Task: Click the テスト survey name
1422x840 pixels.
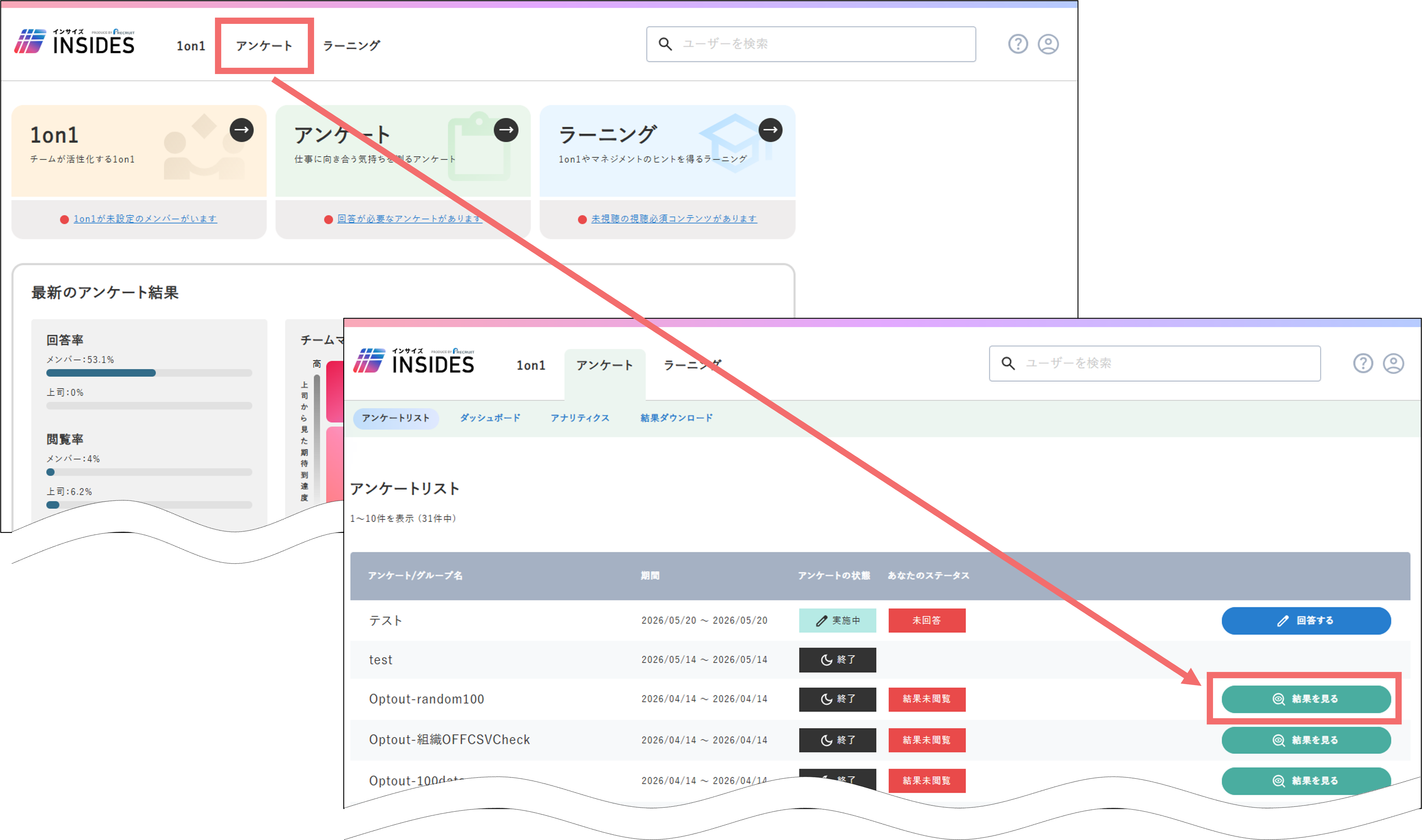Action: 385,621
